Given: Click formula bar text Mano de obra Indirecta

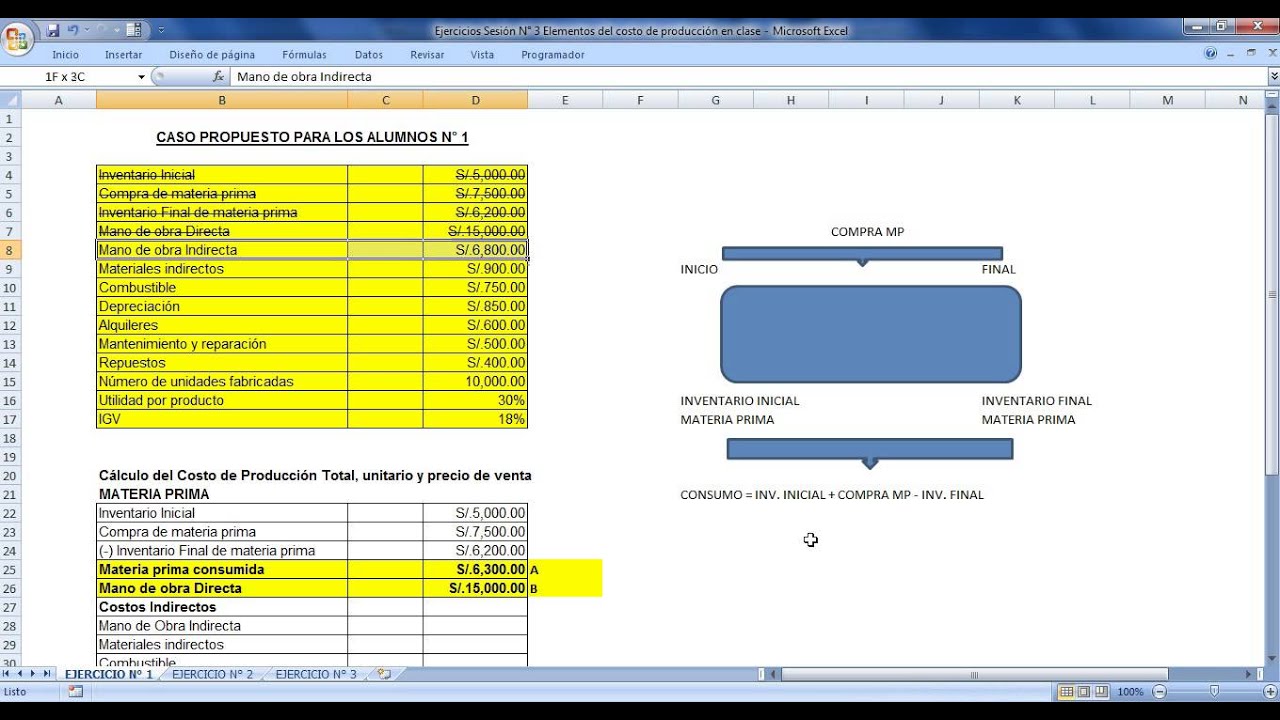Looking at the screenshot, I should [304, 77].
